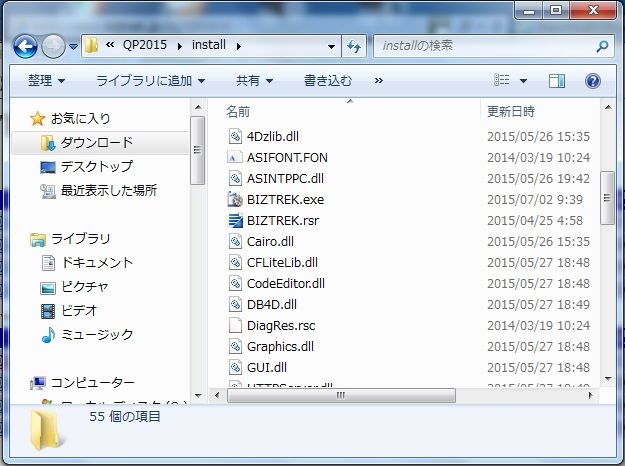Select the DB4D.dll file
Screen dimensions: 625x466
271,305
